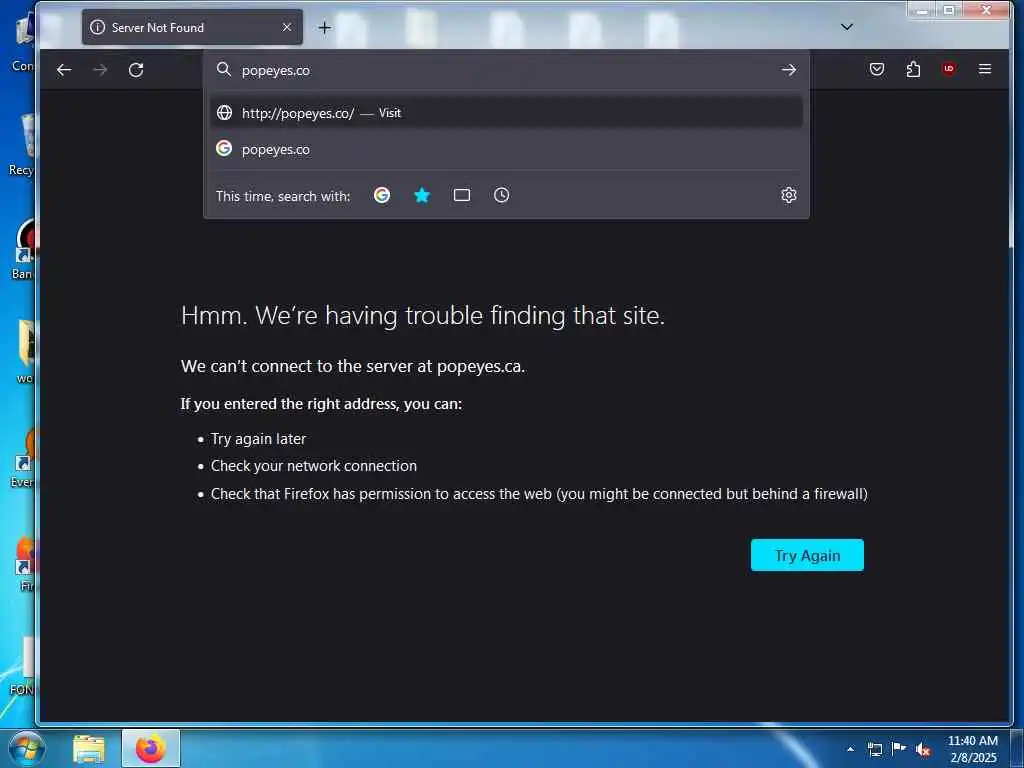The height and width of the screenshot is (768, 1024).
Task: Search this time with Google icon
Action: 382,195
